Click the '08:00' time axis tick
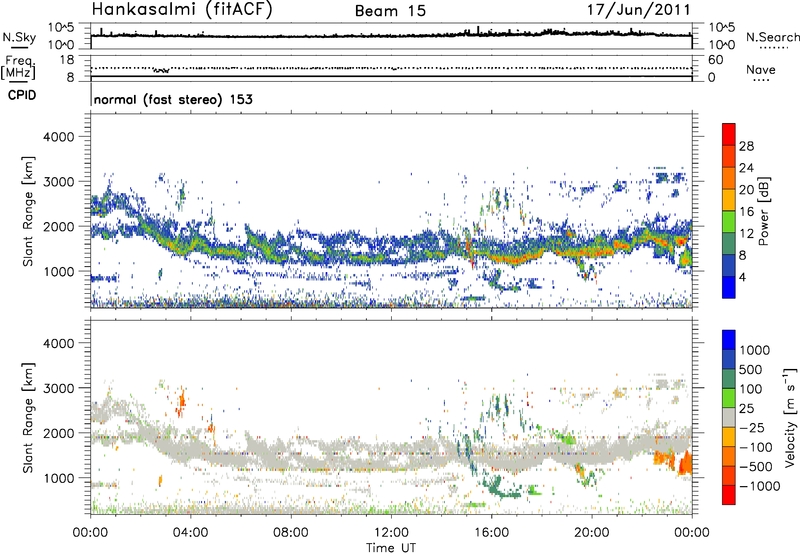Image resolution: width=800 pixels, height=554 pixels. (291, 533)
